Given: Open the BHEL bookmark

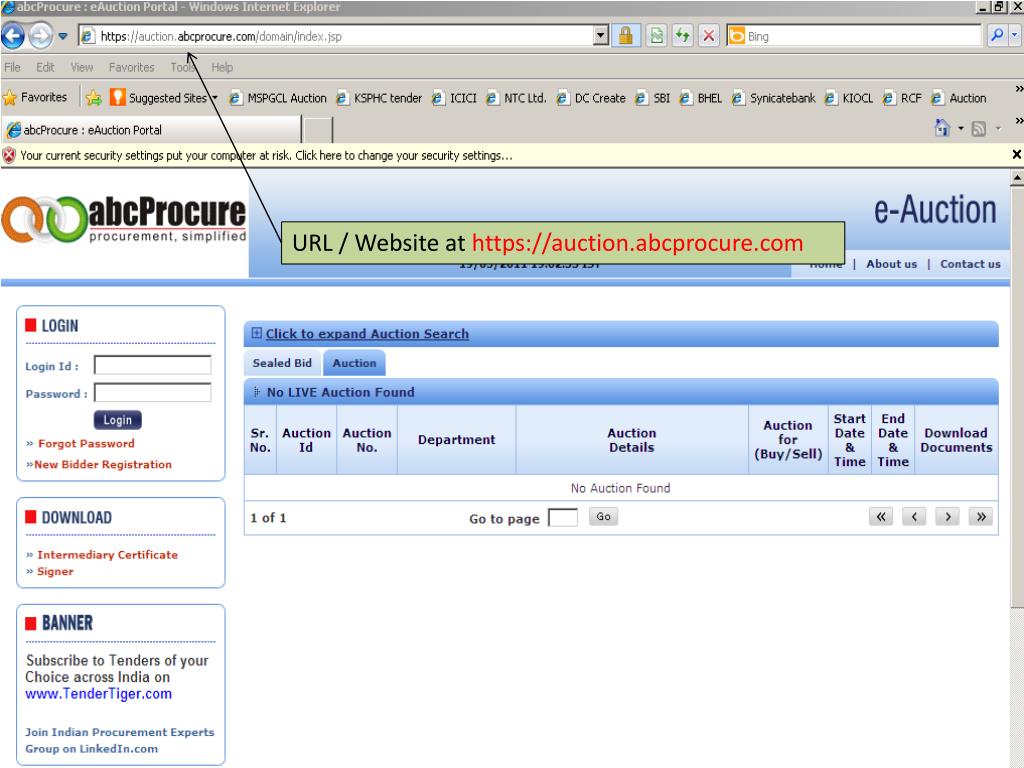Looking at the screenshot, I should pyautogui.click(x=700, y=98).
